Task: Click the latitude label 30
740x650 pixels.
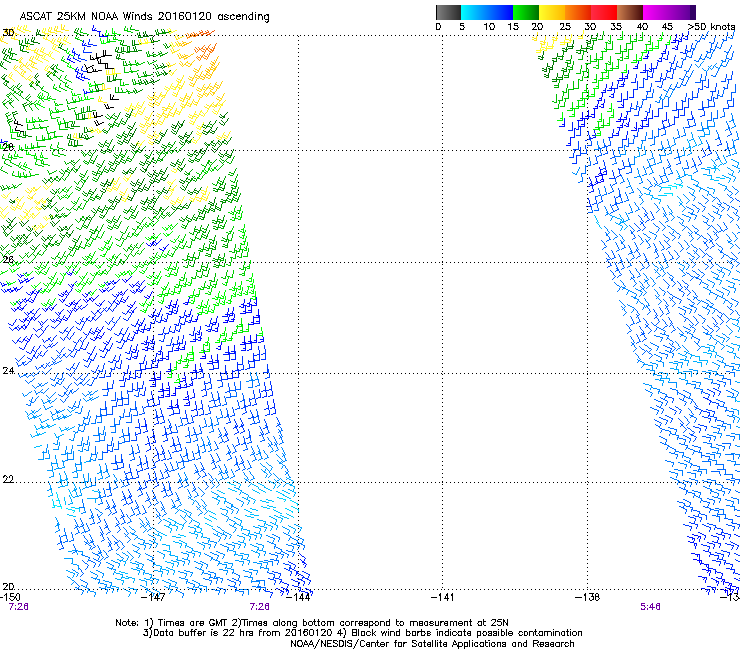Action: point(8,33)
